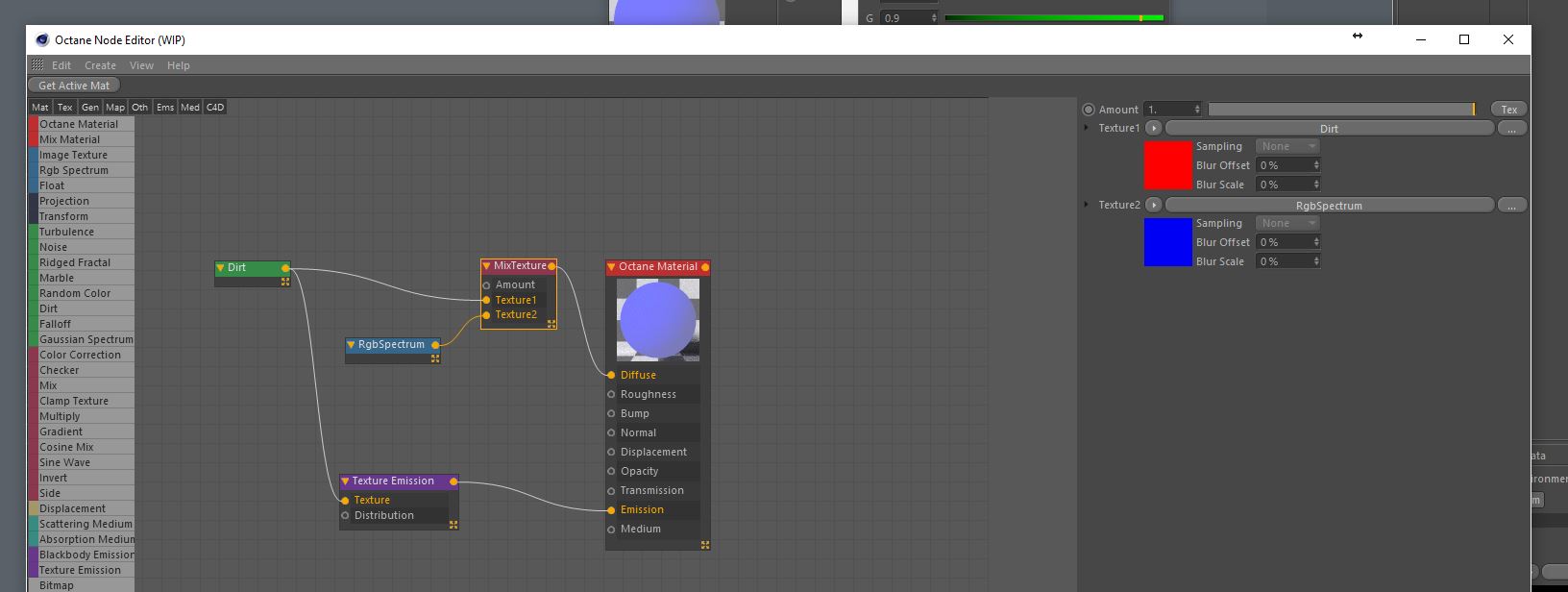The image size is (1568, 592).
Task: Toggle the Oth node filter
Action: (140, 108)
